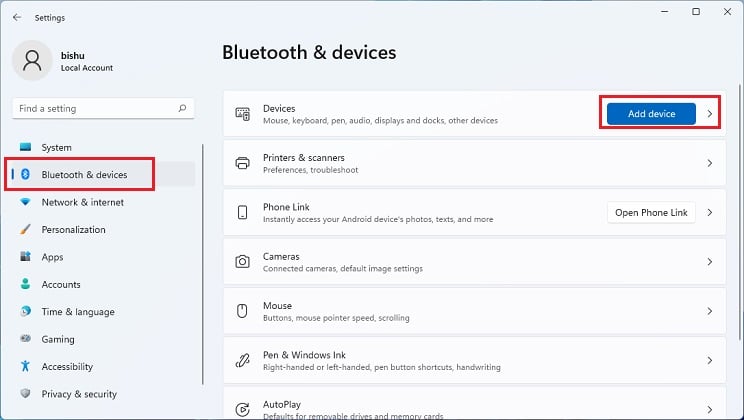Screen dimensions: 744x420
Task: Click the Network & internet wifi icon
Action: click(x=26, y=202)
